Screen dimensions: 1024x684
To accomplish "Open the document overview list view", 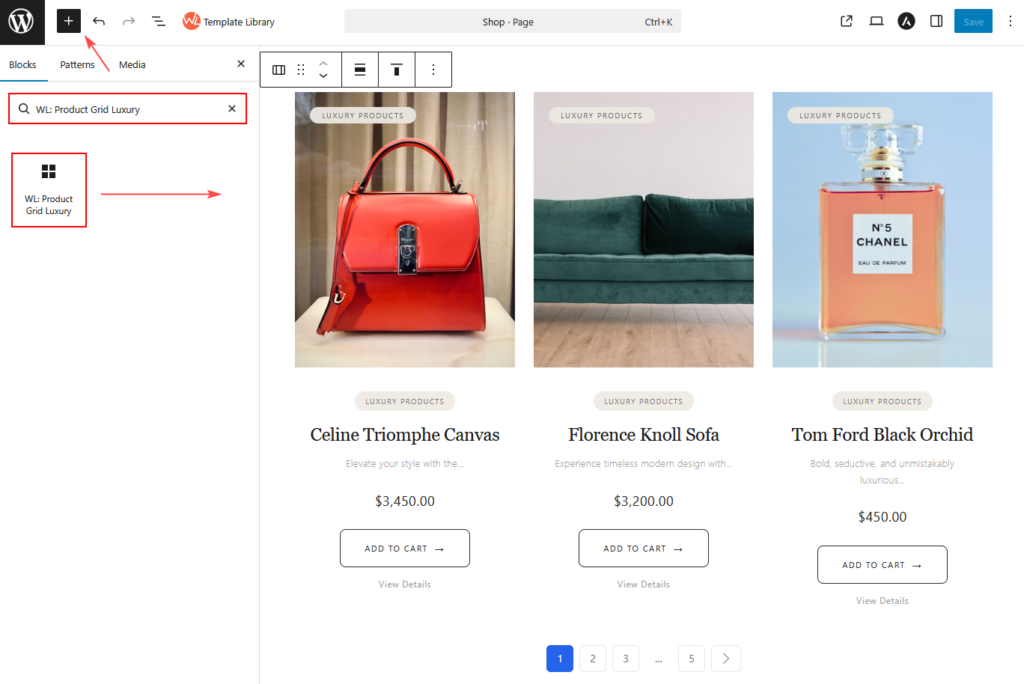I will (x=158, y=21).
